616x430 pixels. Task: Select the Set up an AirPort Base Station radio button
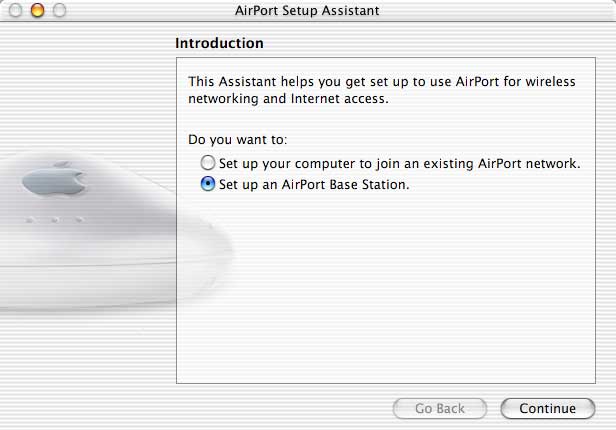pos(208,184)
